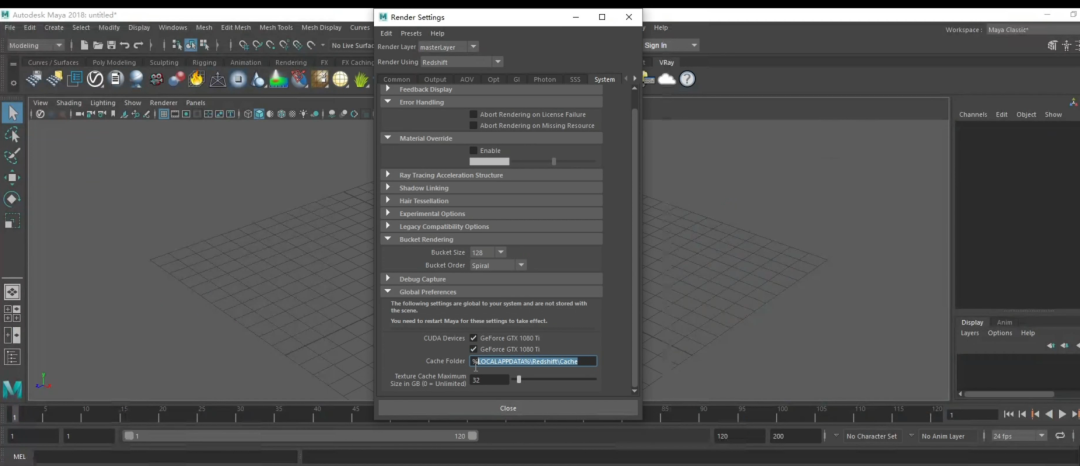Click the No Live Surface field

(x=351, y=45)
